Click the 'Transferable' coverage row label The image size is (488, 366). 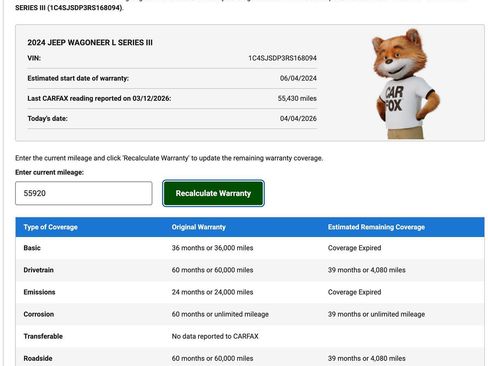43,336
